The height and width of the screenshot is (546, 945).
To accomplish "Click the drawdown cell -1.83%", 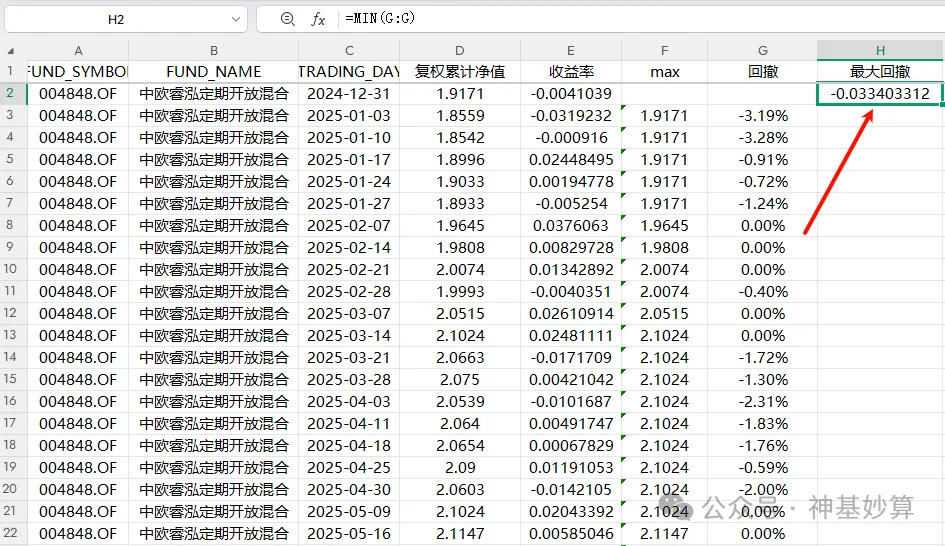I will [762, 424].
